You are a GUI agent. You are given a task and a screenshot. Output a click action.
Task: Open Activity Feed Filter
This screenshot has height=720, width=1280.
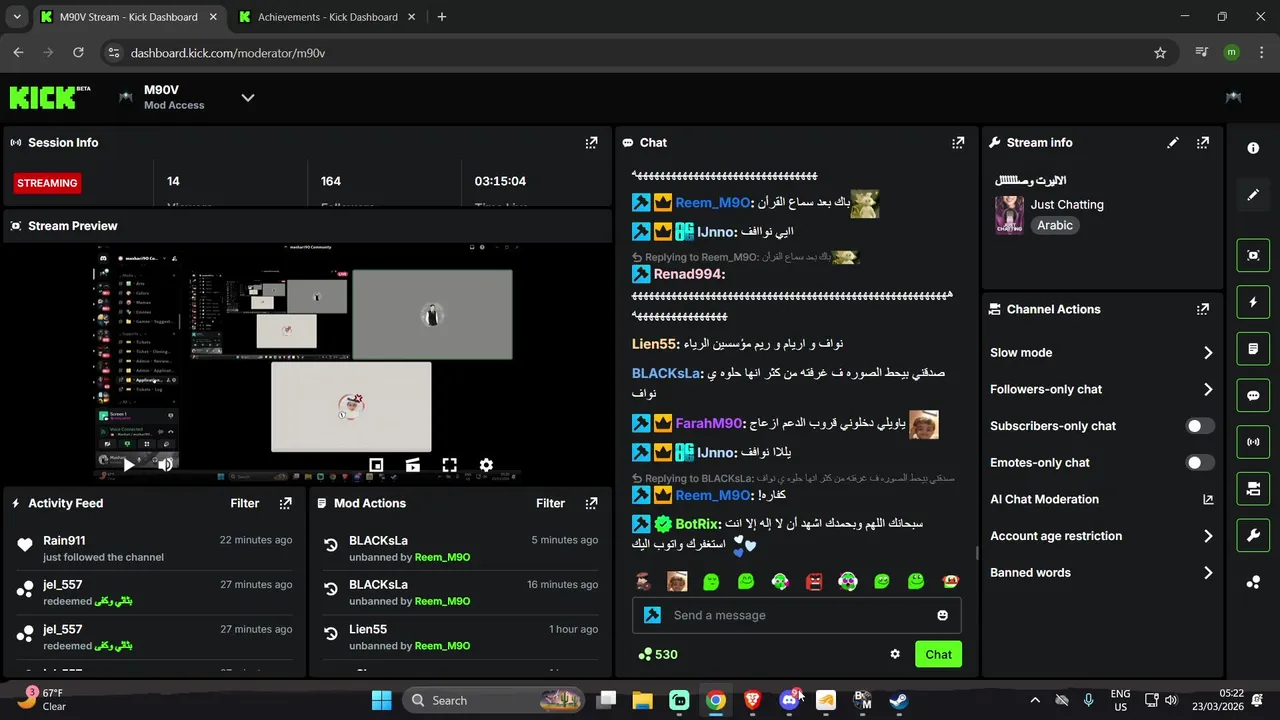coord(245,503)
